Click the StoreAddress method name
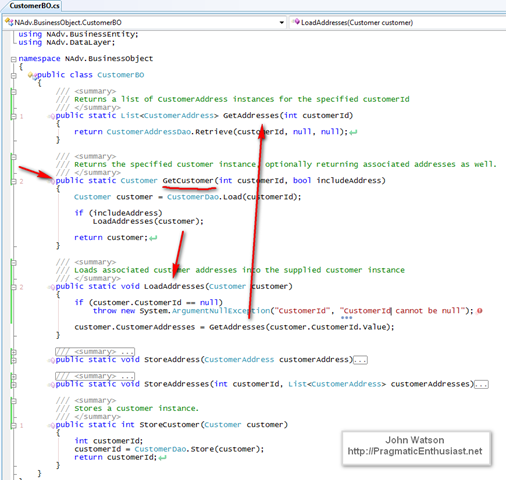Image resolution: width=506 pixels, height=480 pixels. [172, 360]
